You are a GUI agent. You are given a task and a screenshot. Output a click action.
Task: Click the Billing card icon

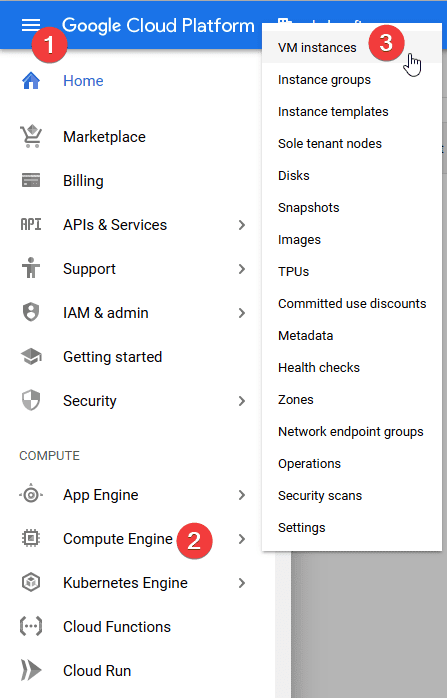[x=31, y=181]
